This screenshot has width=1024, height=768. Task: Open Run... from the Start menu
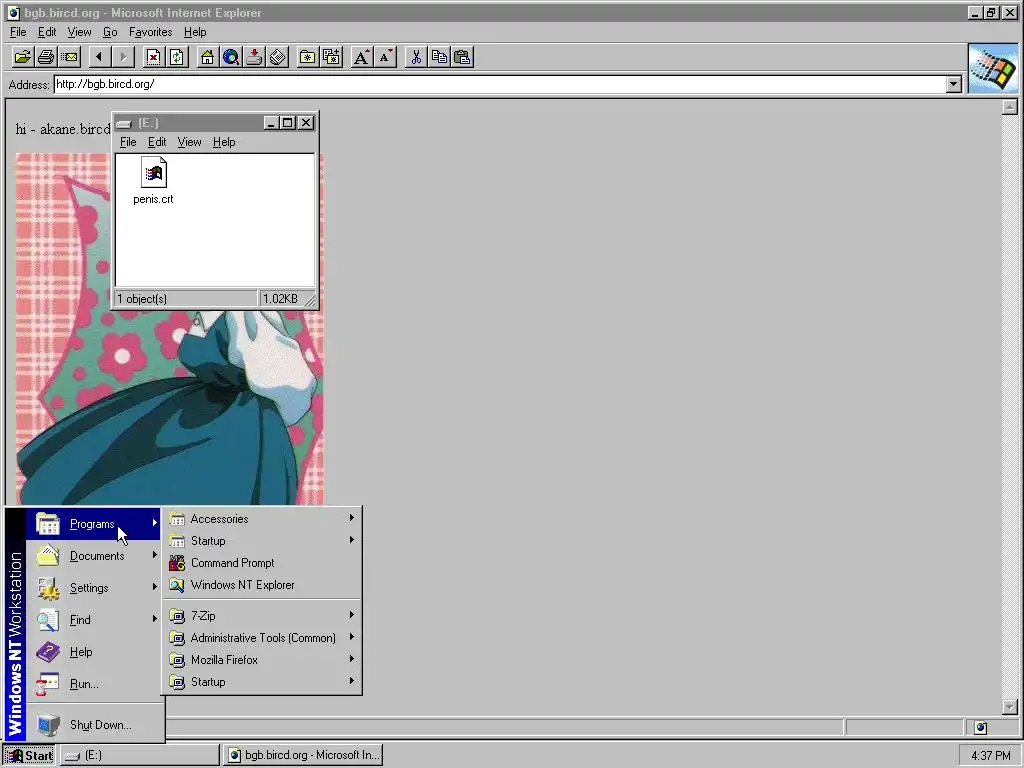(95, 684)
